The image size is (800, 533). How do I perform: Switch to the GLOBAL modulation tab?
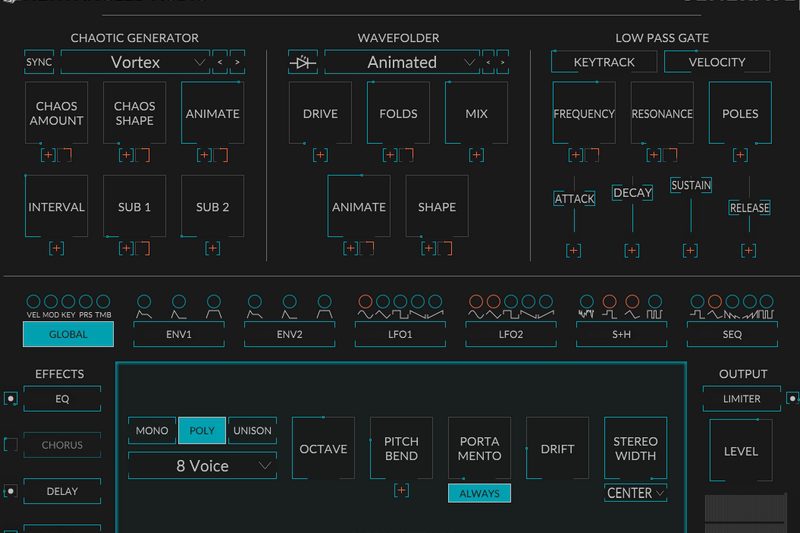(68, 335)
